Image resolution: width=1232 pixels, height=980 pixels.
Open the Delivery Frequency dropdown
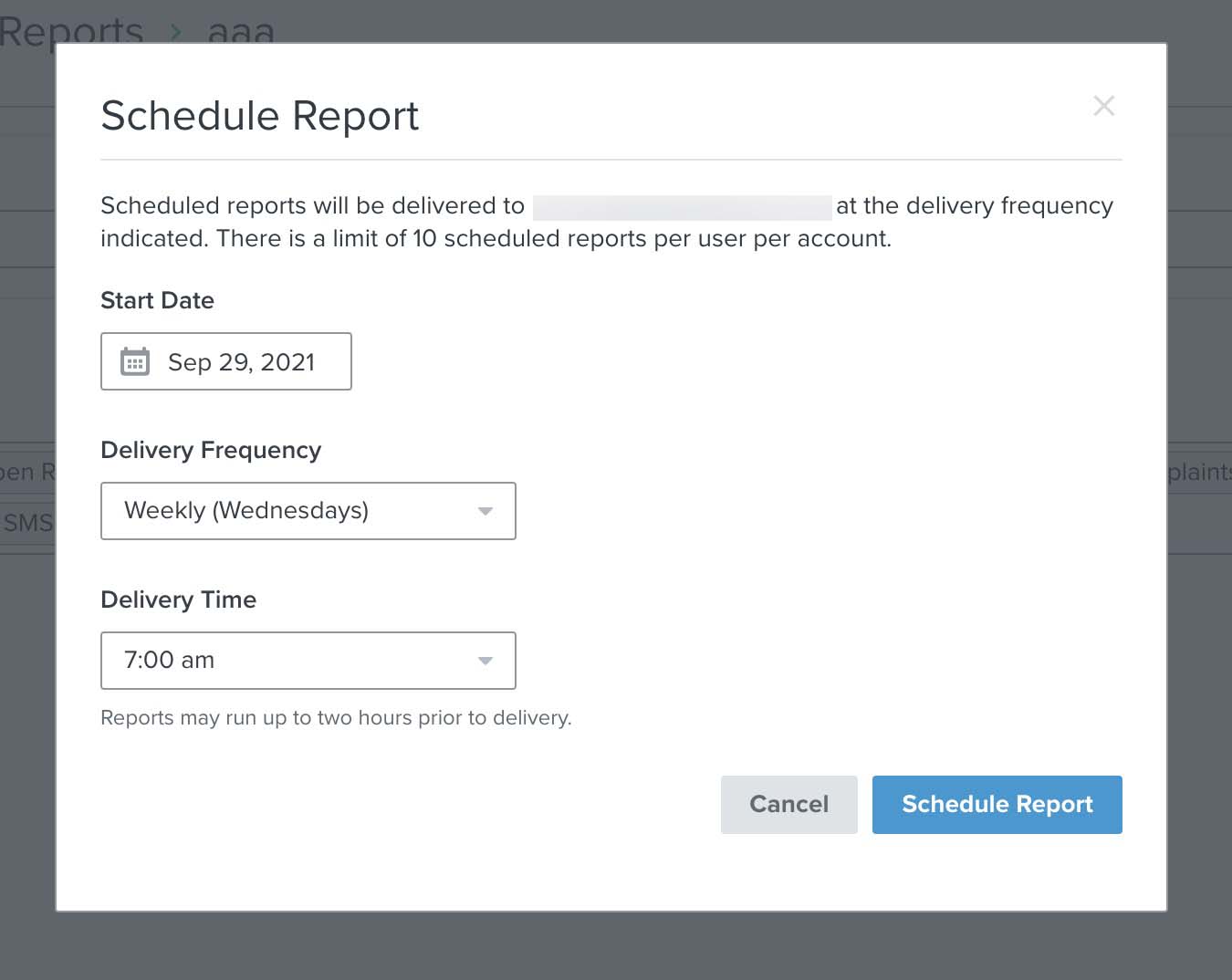click(x=308, y=511)
